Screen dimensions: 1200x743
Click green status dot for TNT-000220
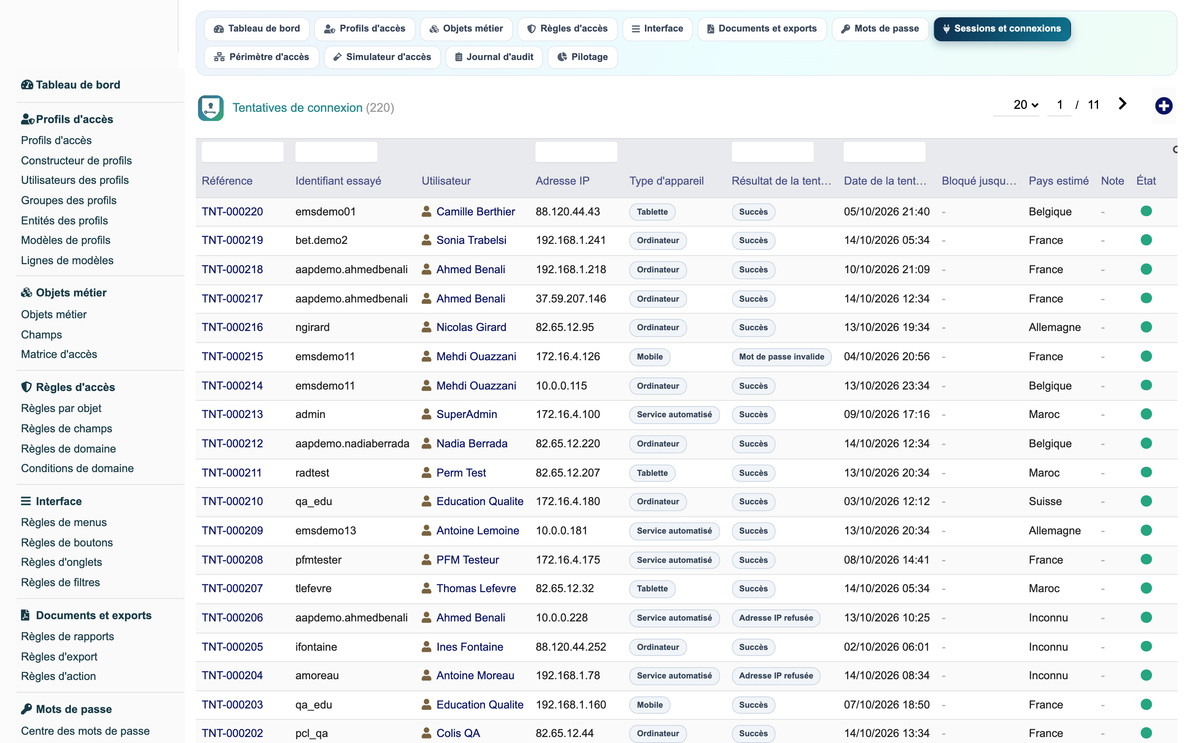[x=1146, y=211]
